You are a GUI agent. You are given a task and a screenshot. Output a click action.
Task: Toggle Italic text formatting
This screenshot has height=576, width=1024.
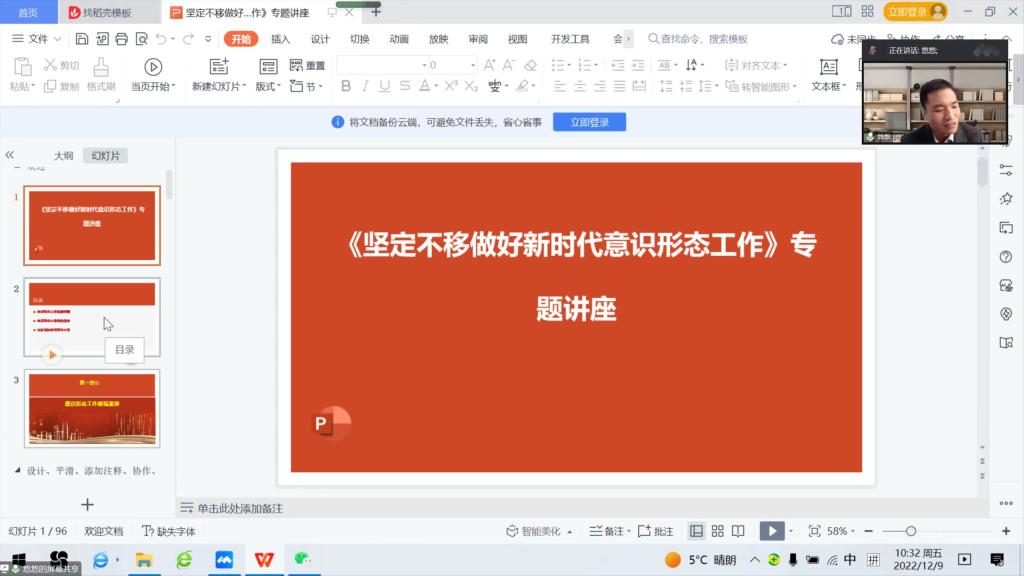366,87
